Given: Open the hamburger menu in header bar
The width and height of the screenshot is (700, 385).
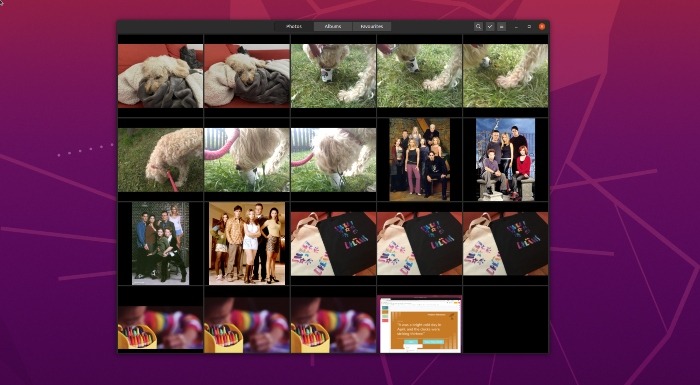Looking at the screenshot, I should (x=501, y=27).
